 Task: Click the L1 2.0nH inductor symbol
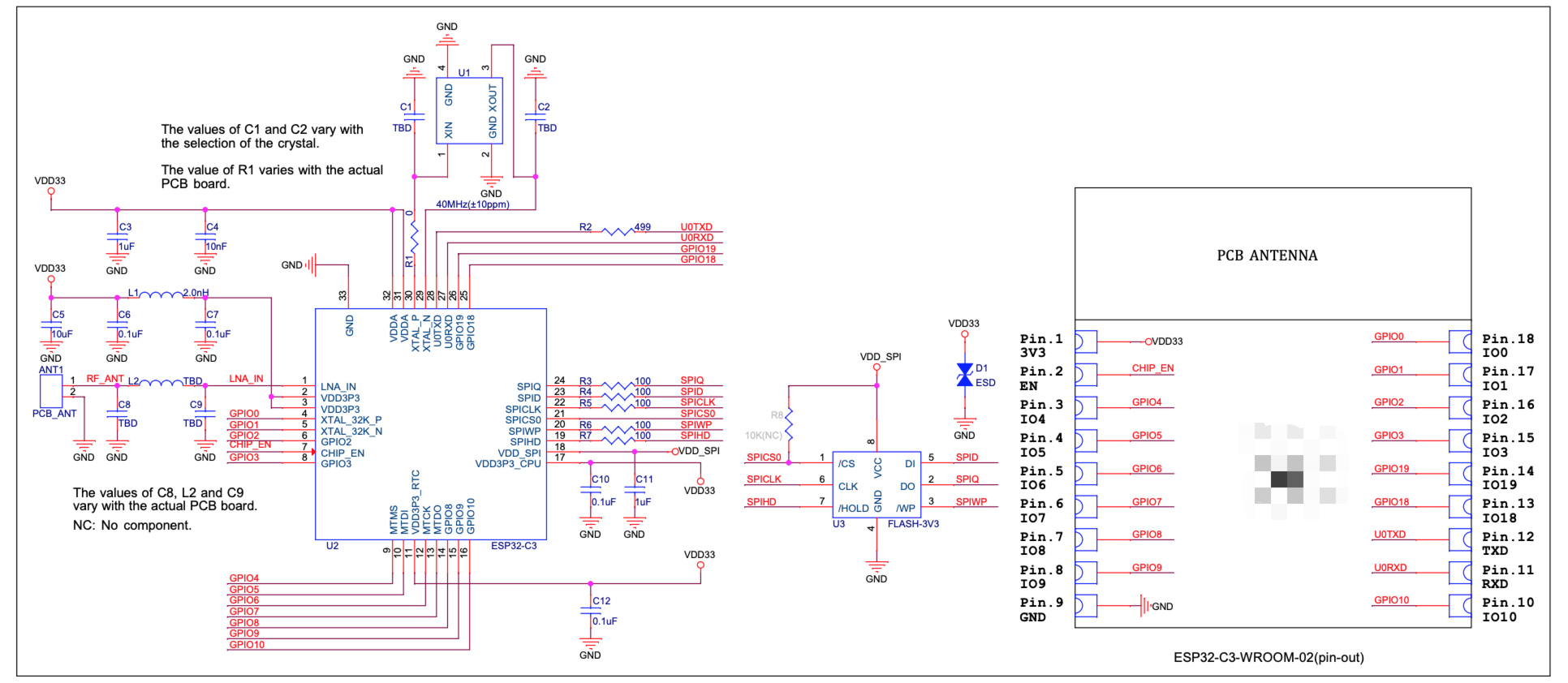point(161,296)
